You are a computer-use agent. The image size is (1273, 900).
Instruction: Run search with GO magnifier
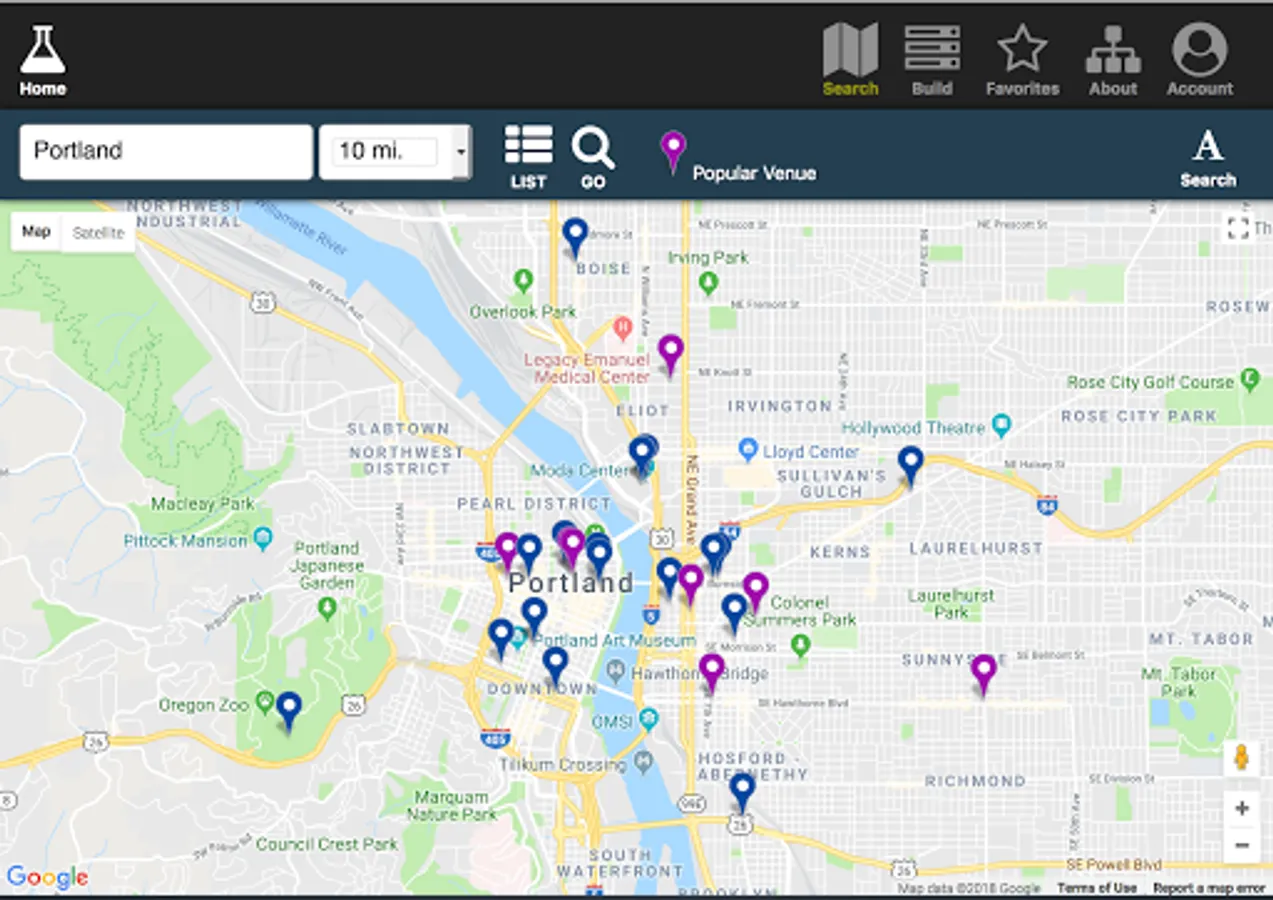593,157
